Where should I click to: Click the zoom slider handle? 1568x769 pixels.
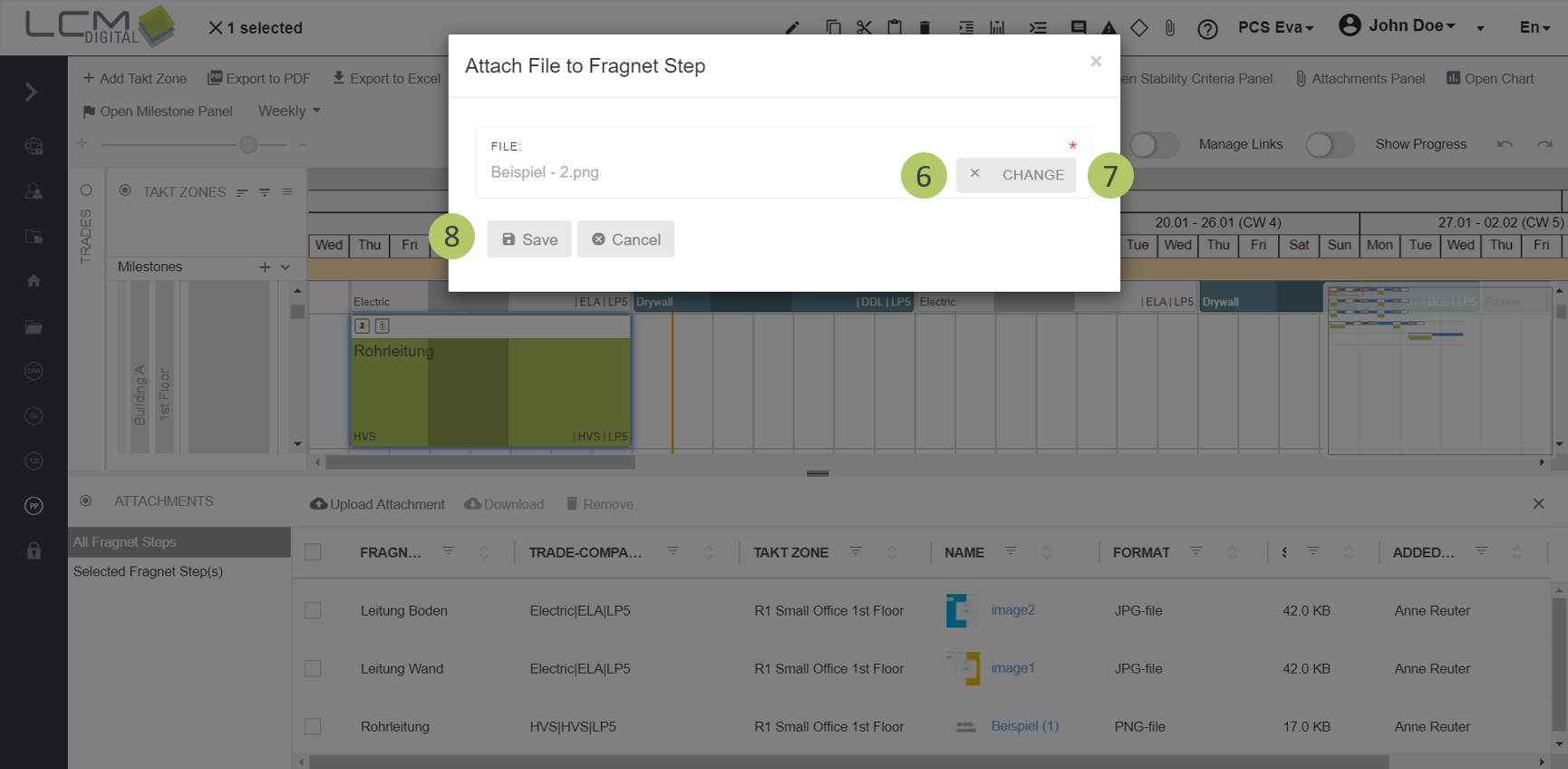248,144
